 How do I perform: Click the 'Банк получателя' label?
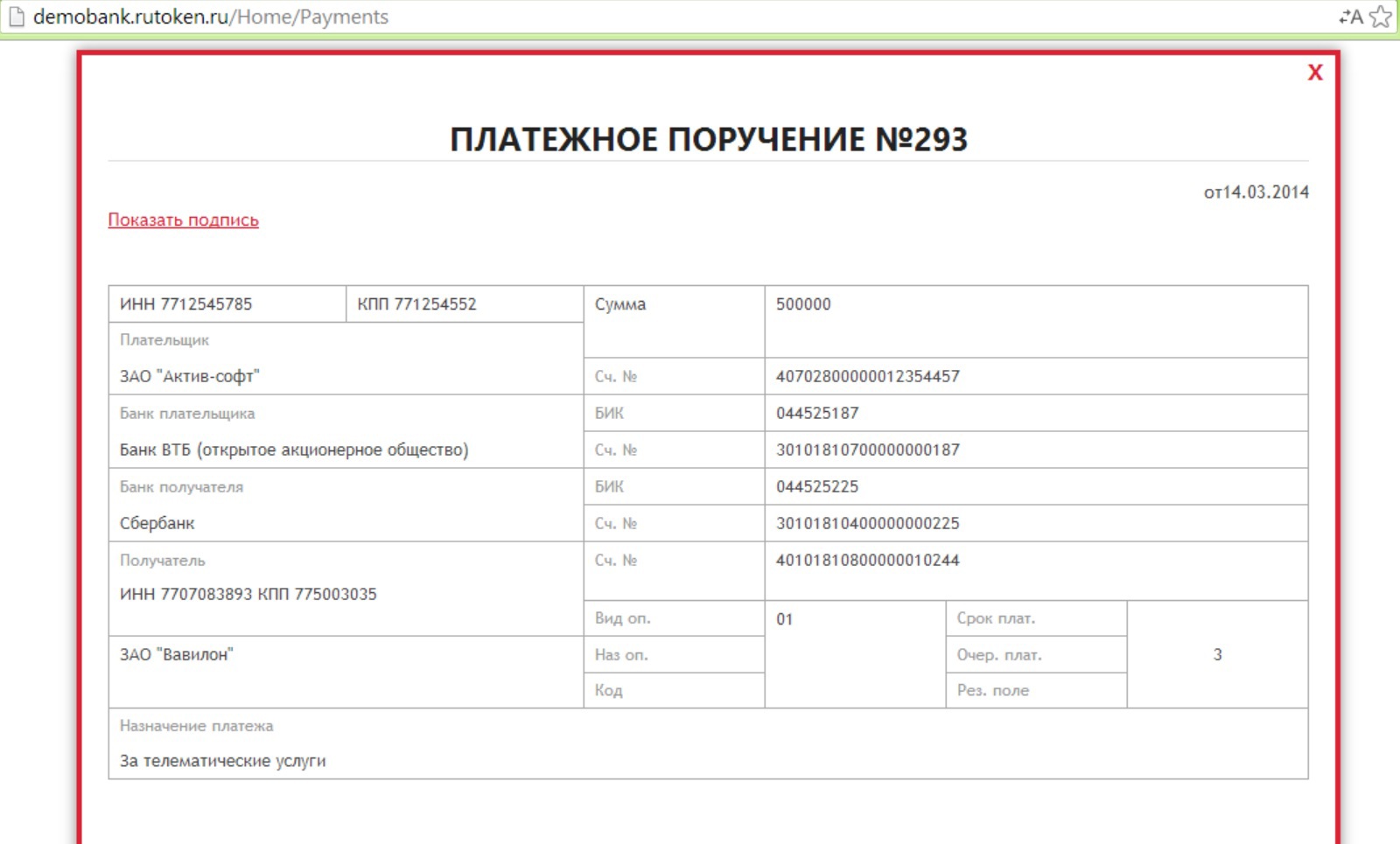coord(181,487)
